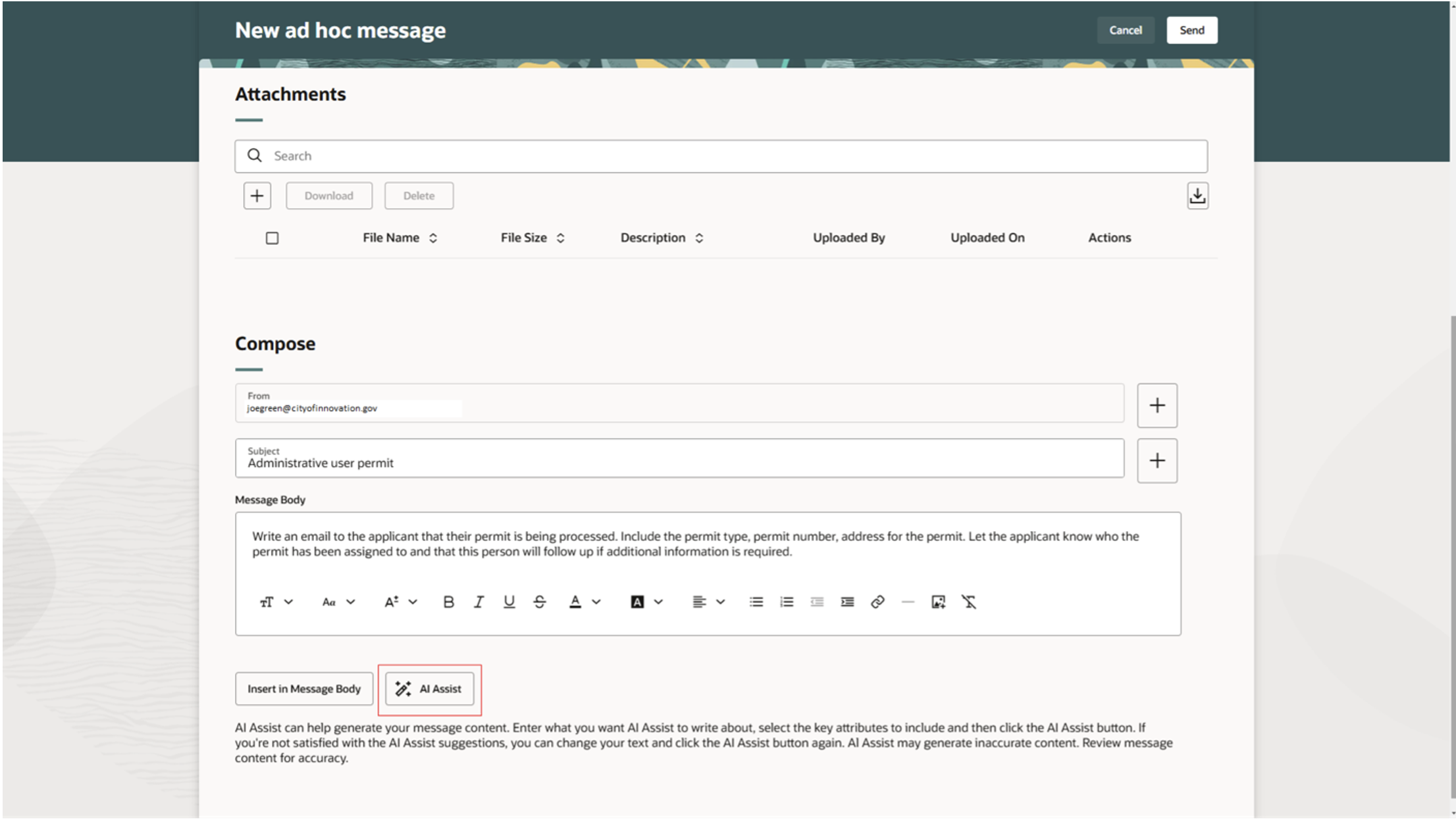Select all attachments with header checkbox
1456x820 pixels.
point(273,238)
